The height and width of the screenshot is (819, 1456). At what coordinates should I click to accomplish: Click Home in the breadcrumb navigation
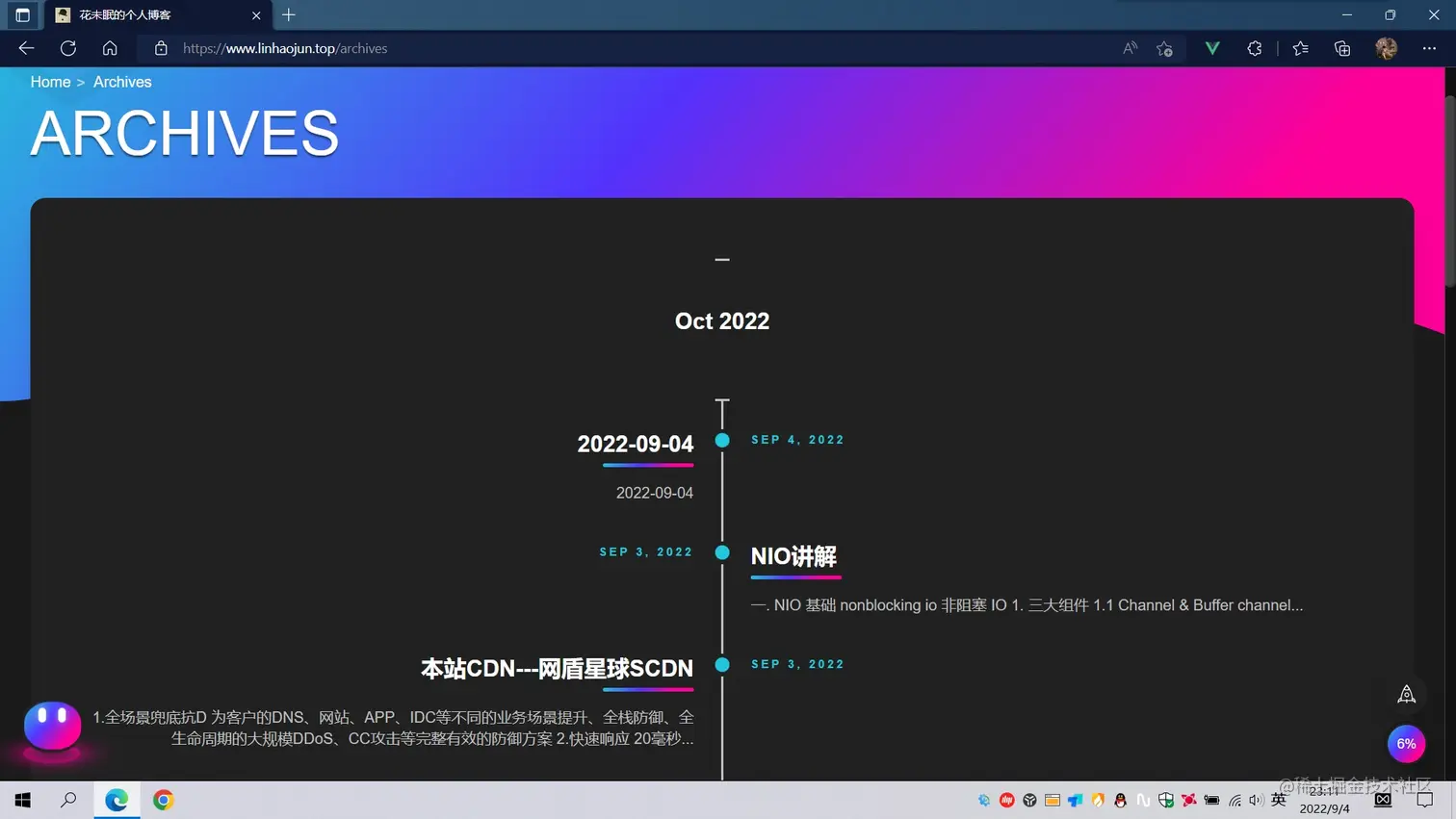pos(50,82)
